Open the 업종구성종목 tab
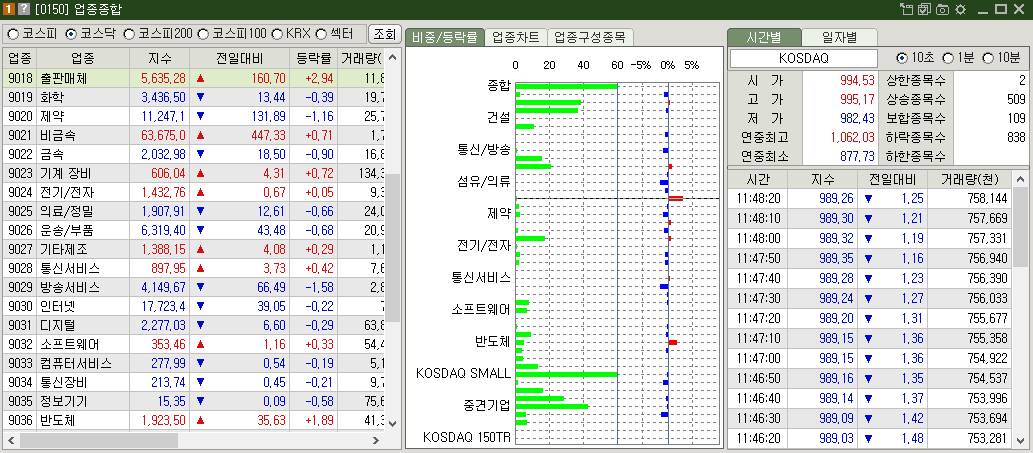Image resolution: width=1033 pixels, height=453 pixels. pos(590,38)
